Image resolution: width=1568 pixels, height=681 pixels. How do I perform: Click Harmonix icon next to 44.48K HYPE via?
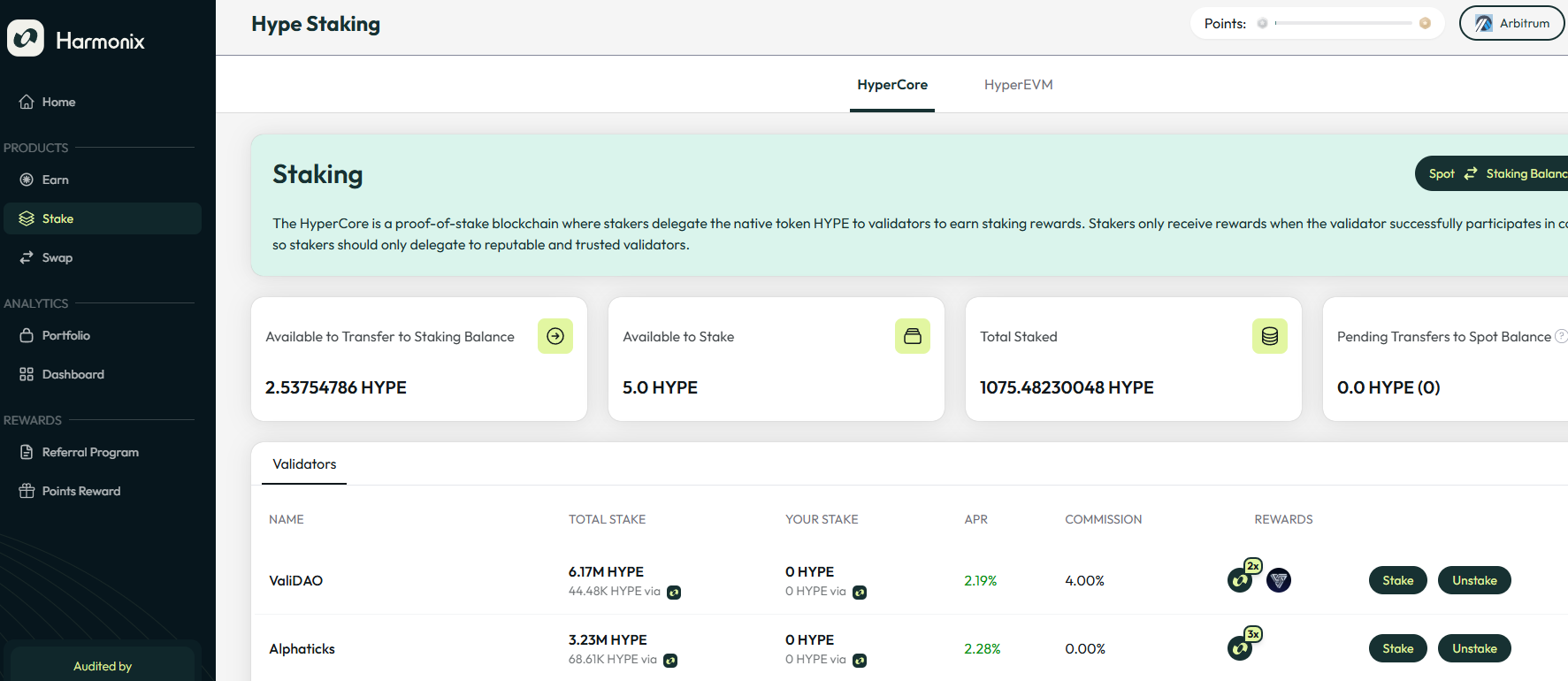pyautogui.click(x=674, y=593)
